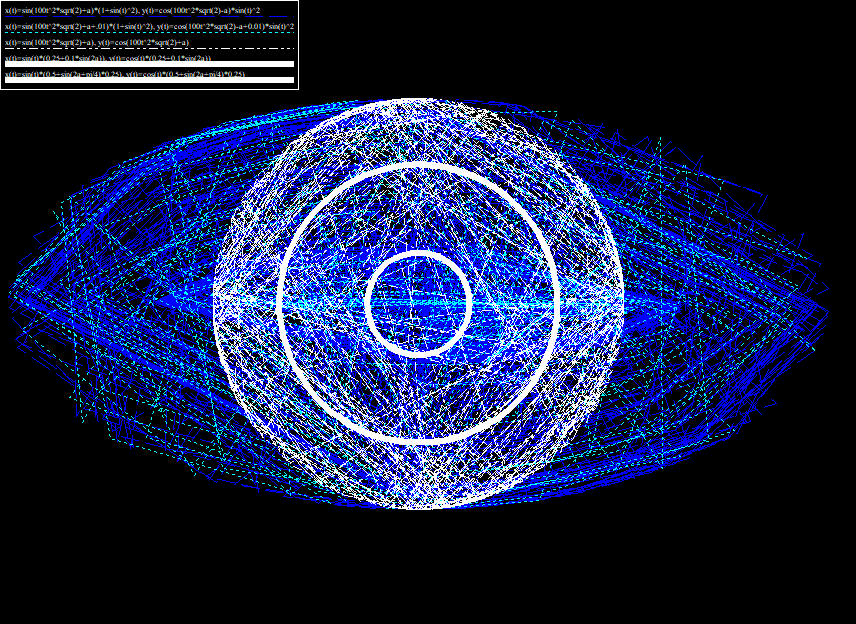
Task: Click the outer white mesh circle's top edge
Action: pos(419,100)
